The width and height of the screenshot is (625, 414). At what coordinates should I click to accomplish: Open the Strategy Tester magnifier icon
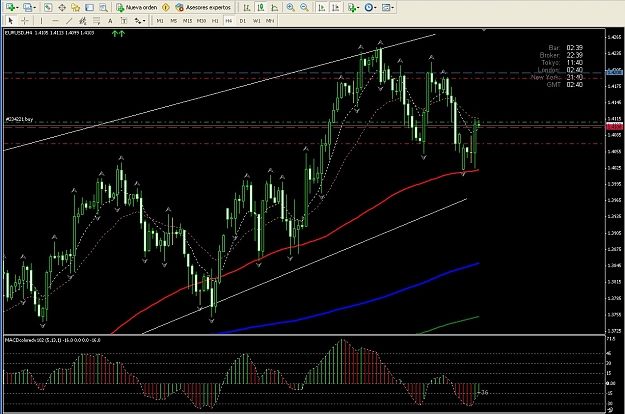[x=103, y=7]
